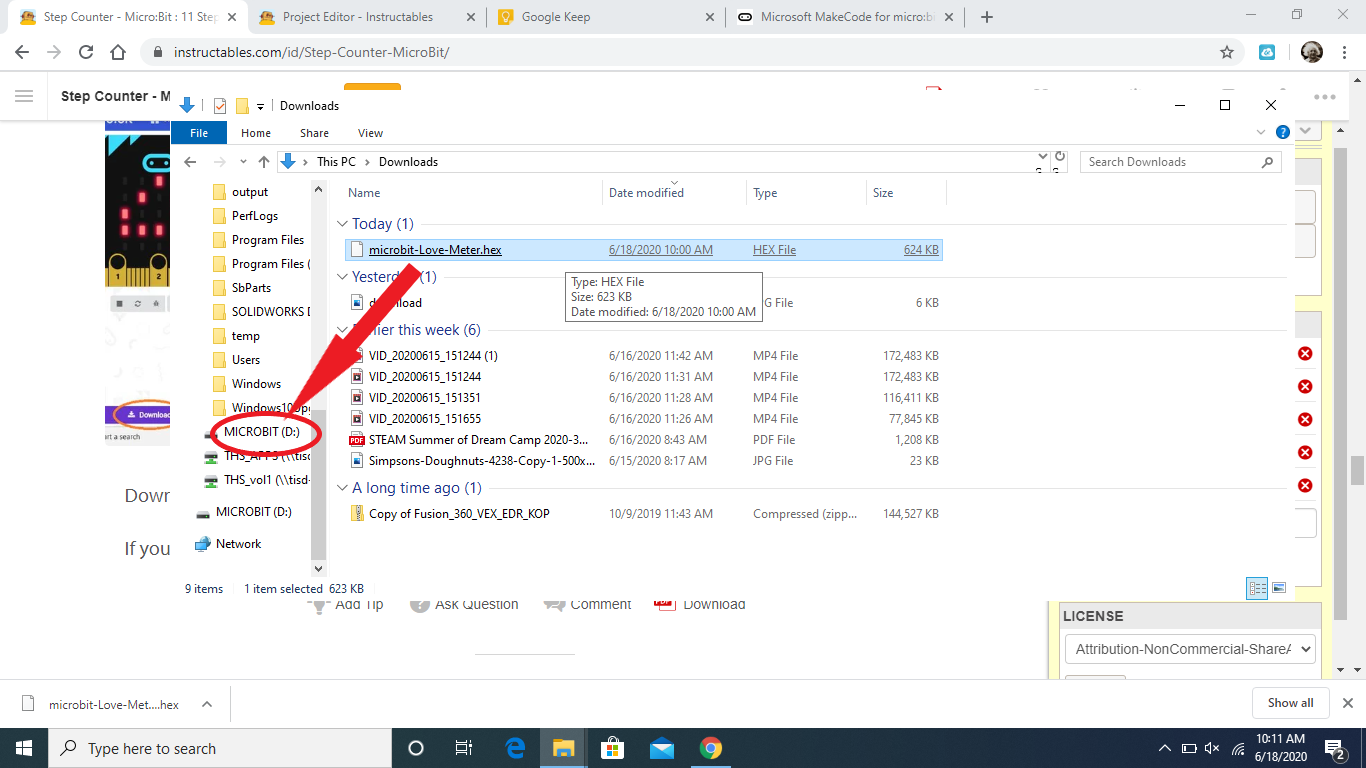1366x768 pixels.
Task: Switch to details view icon
Action: [1257, 588]
